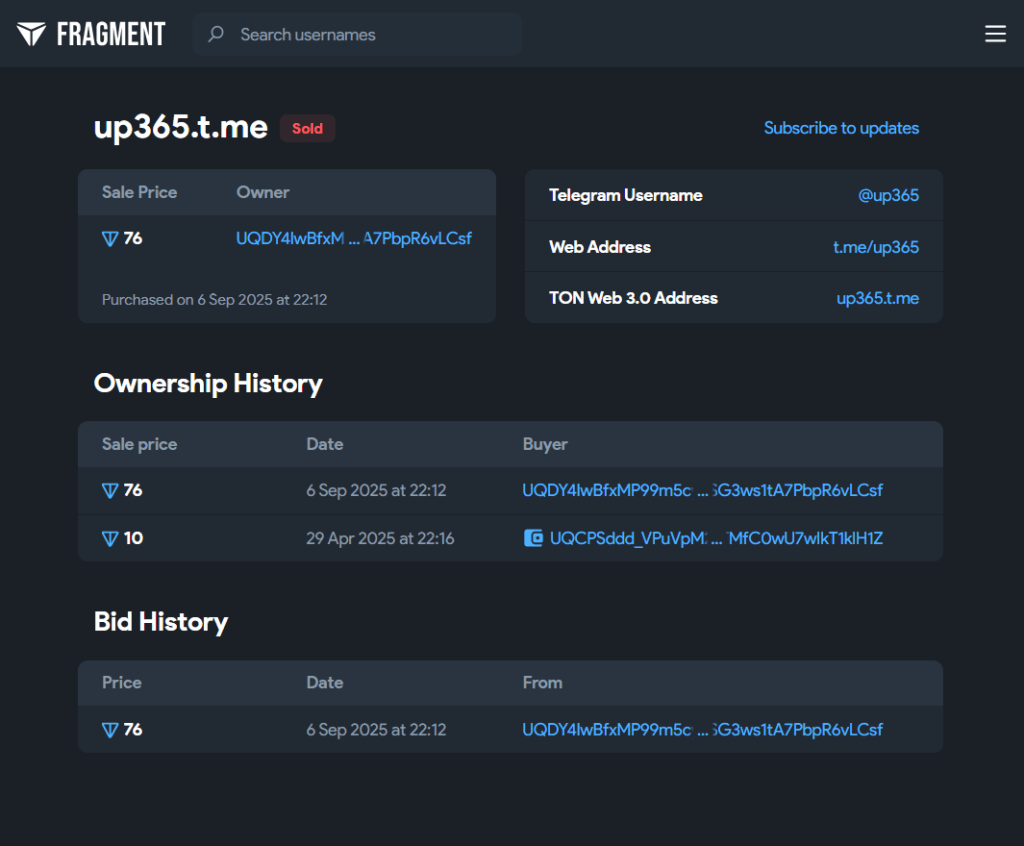Open the @up365 Telegram username link

[888, 195]
